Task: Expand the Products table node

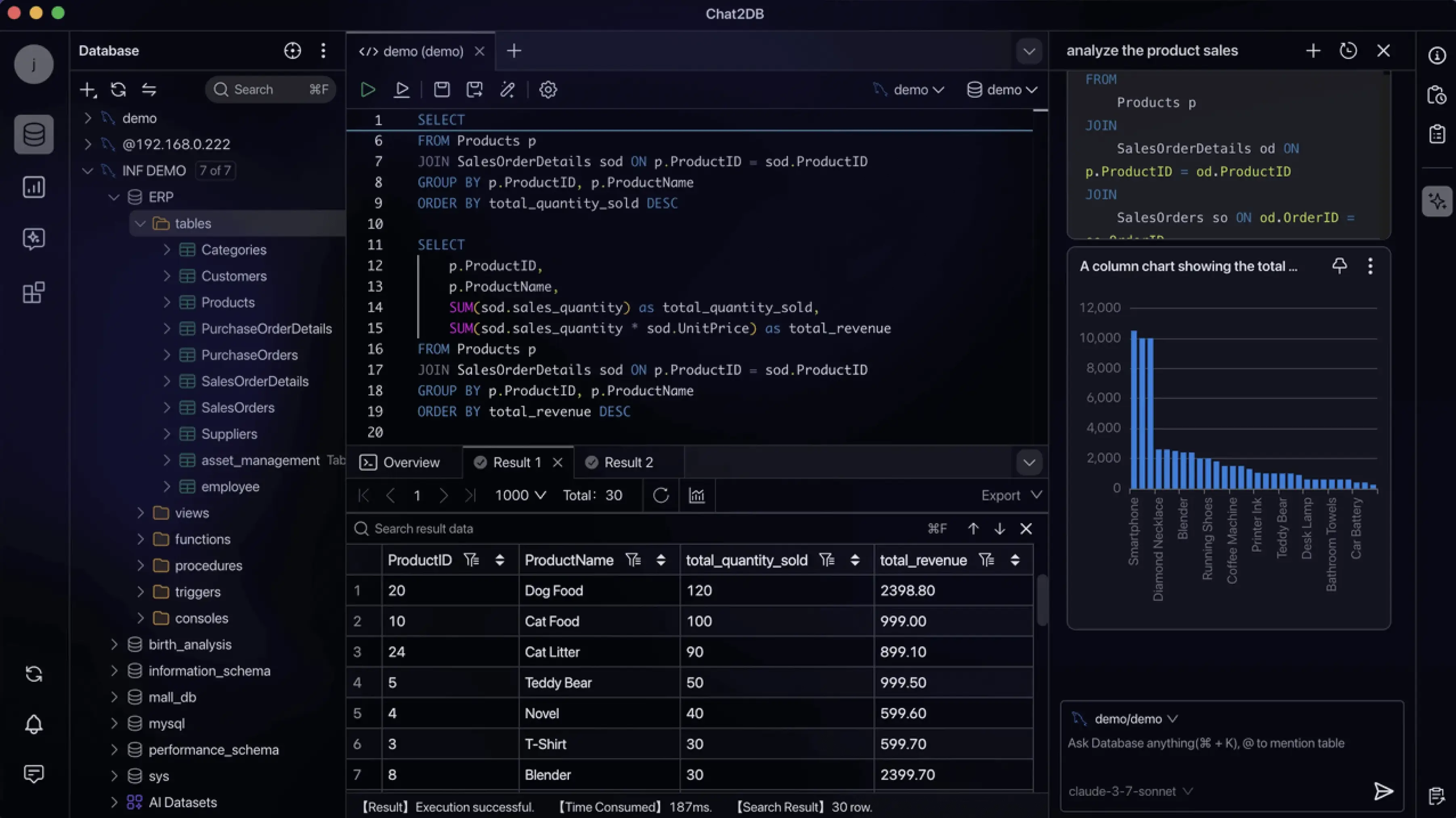Action: [167, 303]
